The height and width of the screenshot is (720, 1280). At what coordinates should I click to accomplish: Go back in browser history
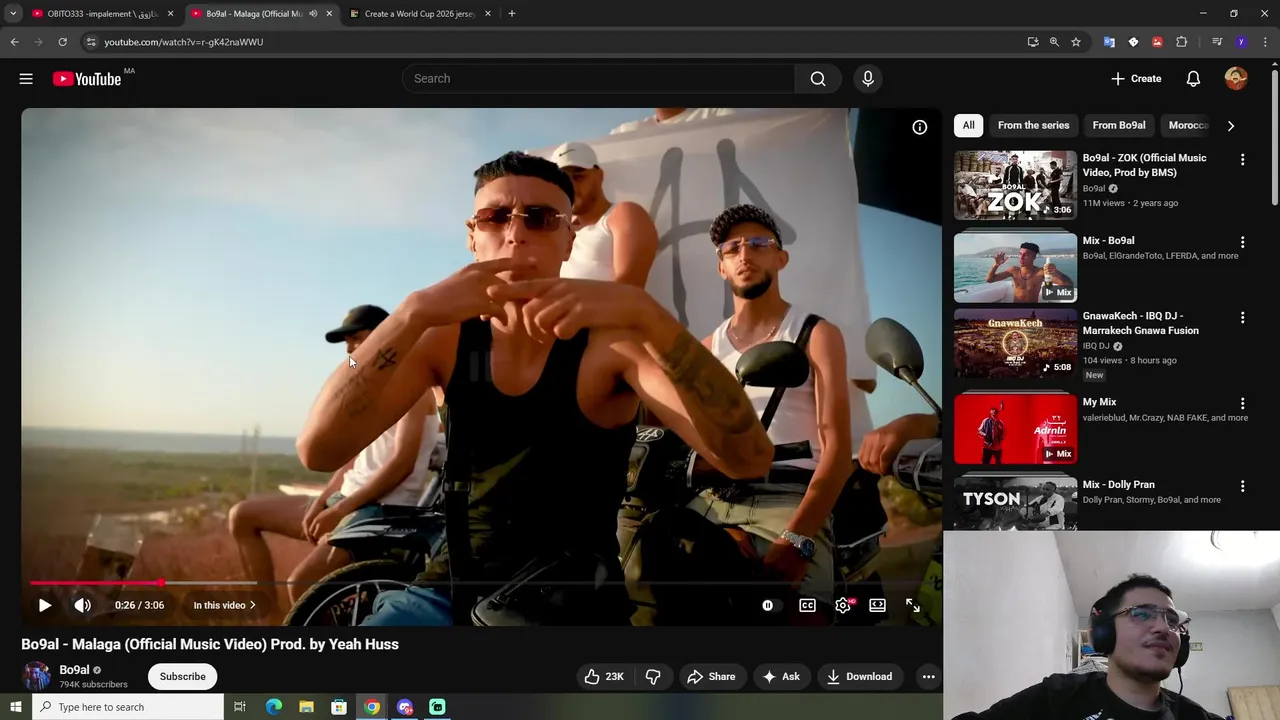[x=14, y=42]
